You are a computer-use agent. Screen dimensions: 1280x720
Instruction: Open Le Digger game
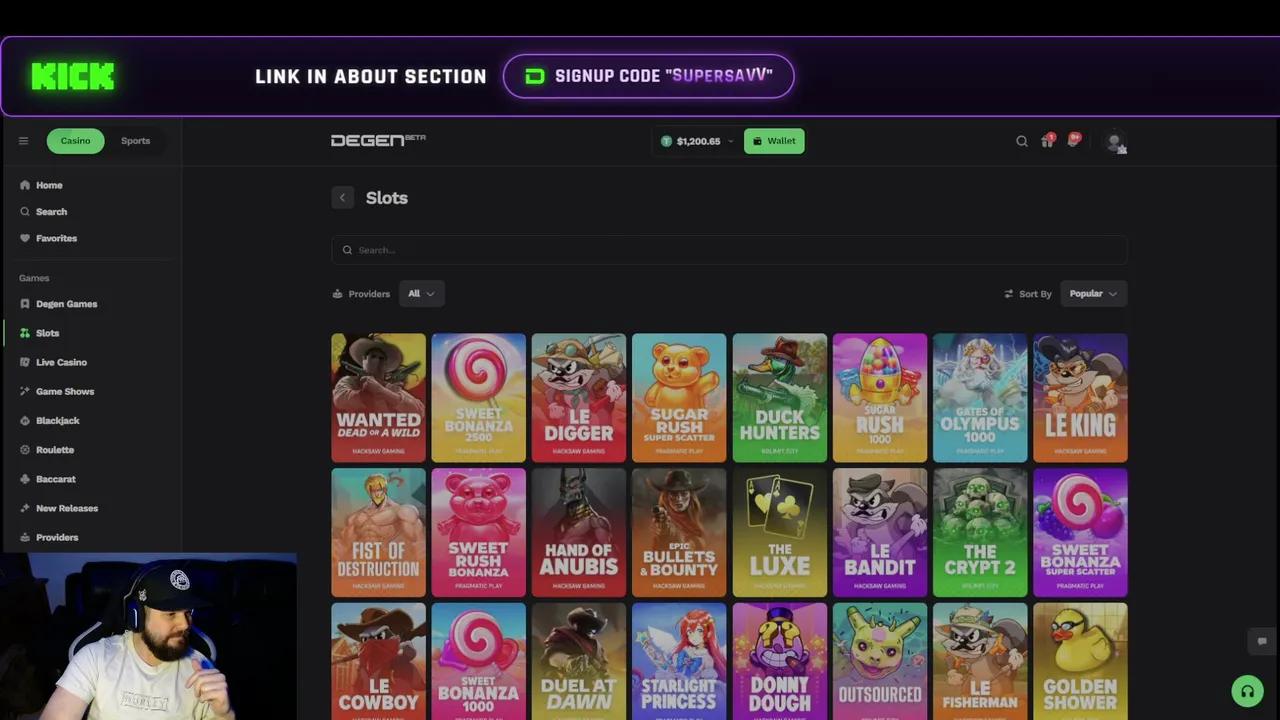(579, 398)
